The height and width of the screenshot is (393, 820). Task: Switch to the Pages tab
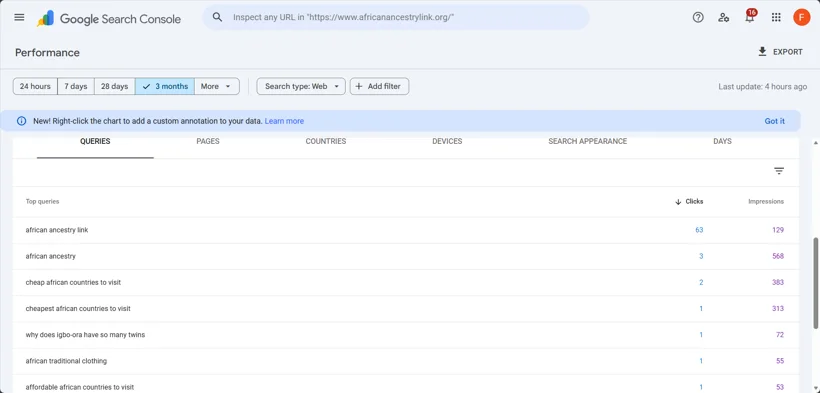pyautogui.click(x=208, y=141)
